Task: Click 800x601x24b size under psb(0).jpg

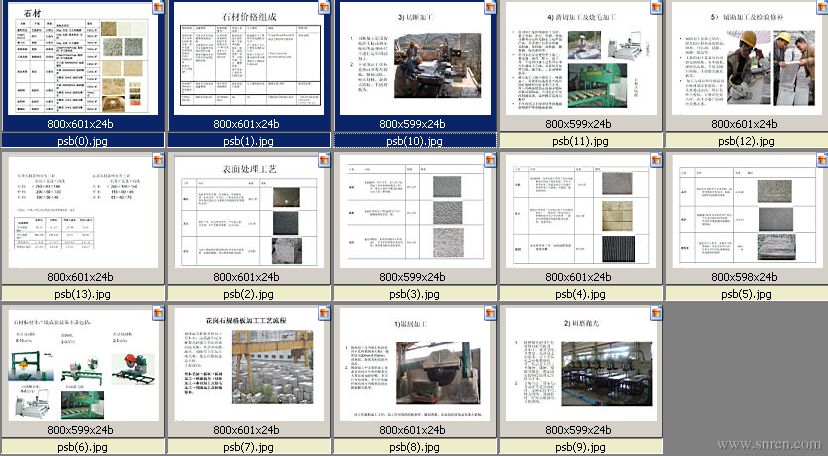Action: pyautogui.click(x=80, y=124)
